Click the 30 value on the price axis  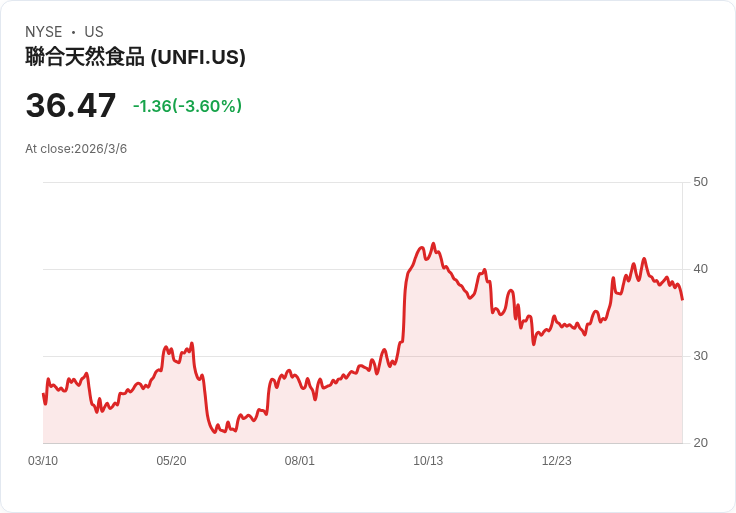[700, 356]
